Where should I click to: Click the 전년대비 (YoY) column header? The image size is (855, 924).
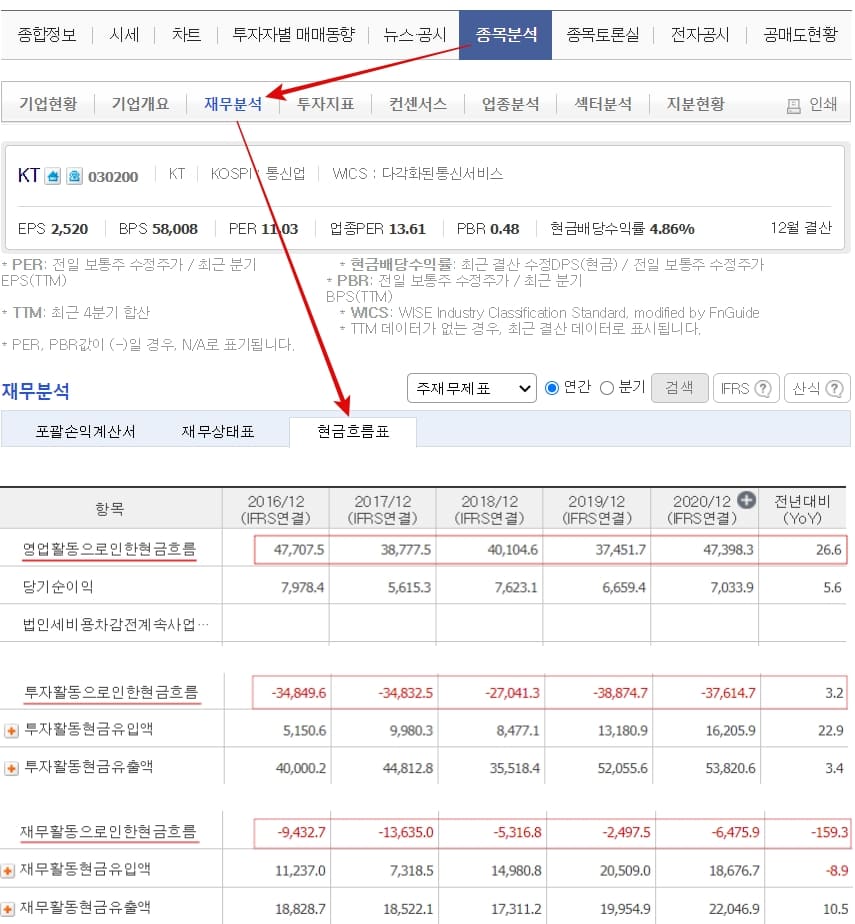(802, 510)
